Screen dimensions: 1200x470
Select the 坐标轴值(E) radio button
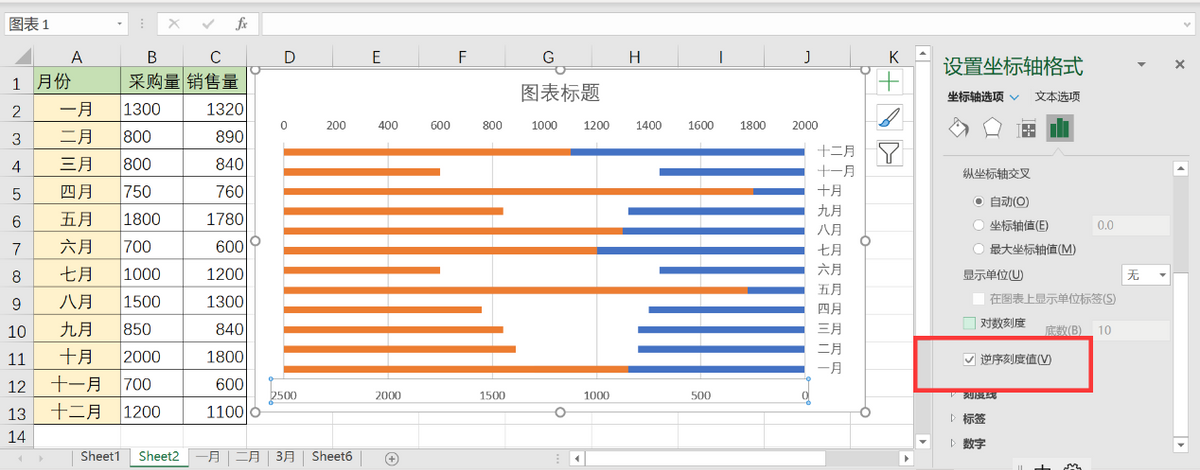pyautogui.click(x=980, y=226)
